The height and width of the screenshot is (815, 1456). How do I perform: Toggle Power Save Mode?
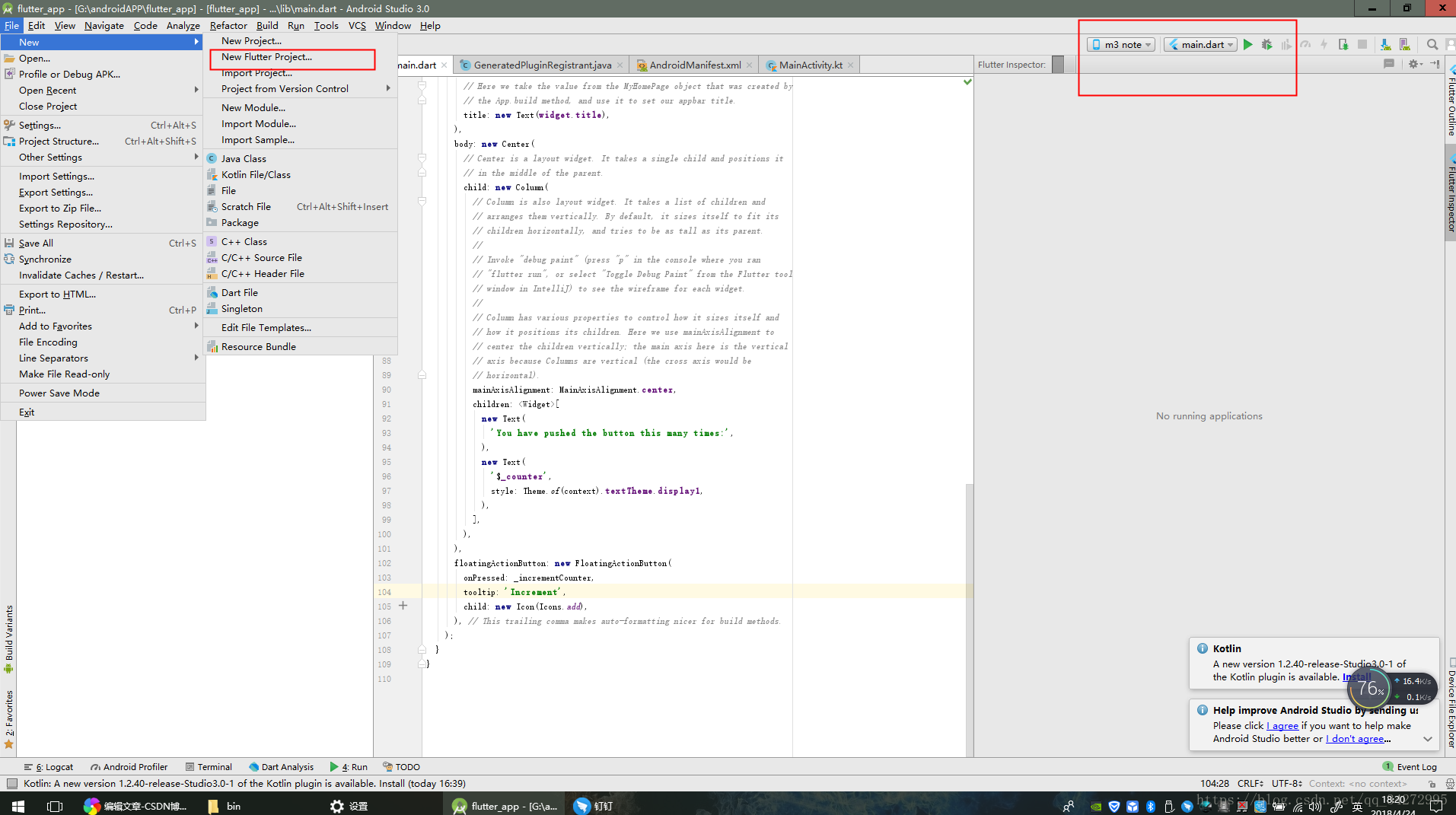(x=103, y=393)
